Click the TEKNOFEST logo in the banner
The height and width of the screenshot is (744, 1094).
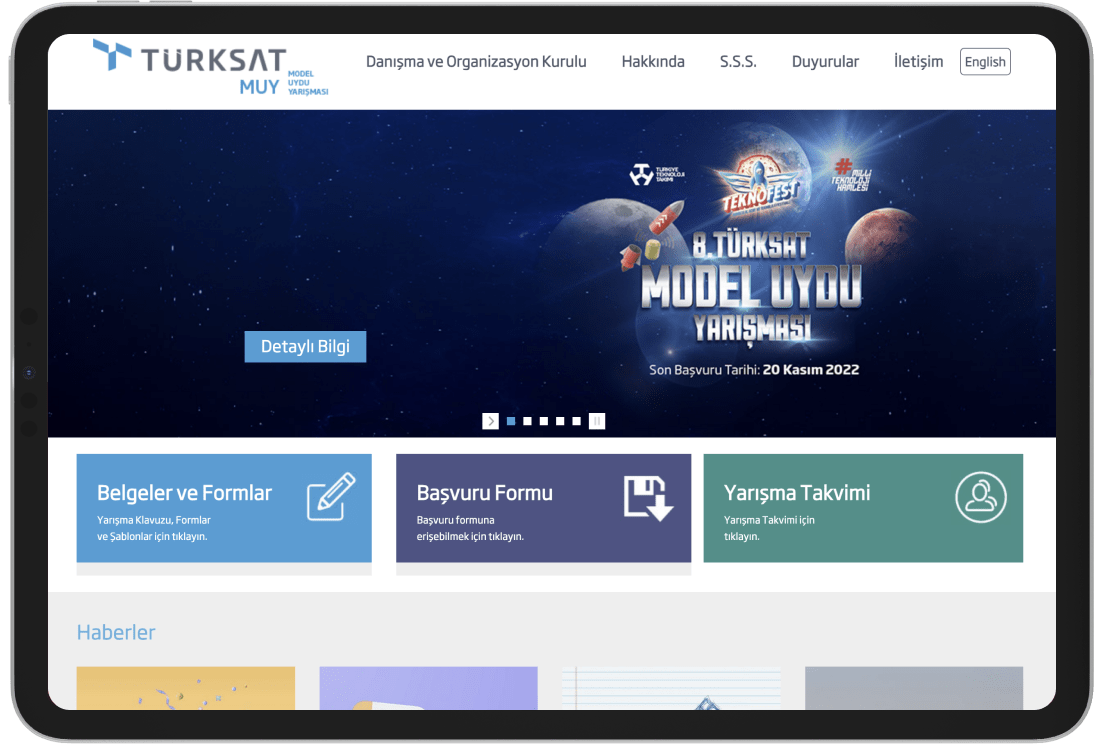coord(762,188)
